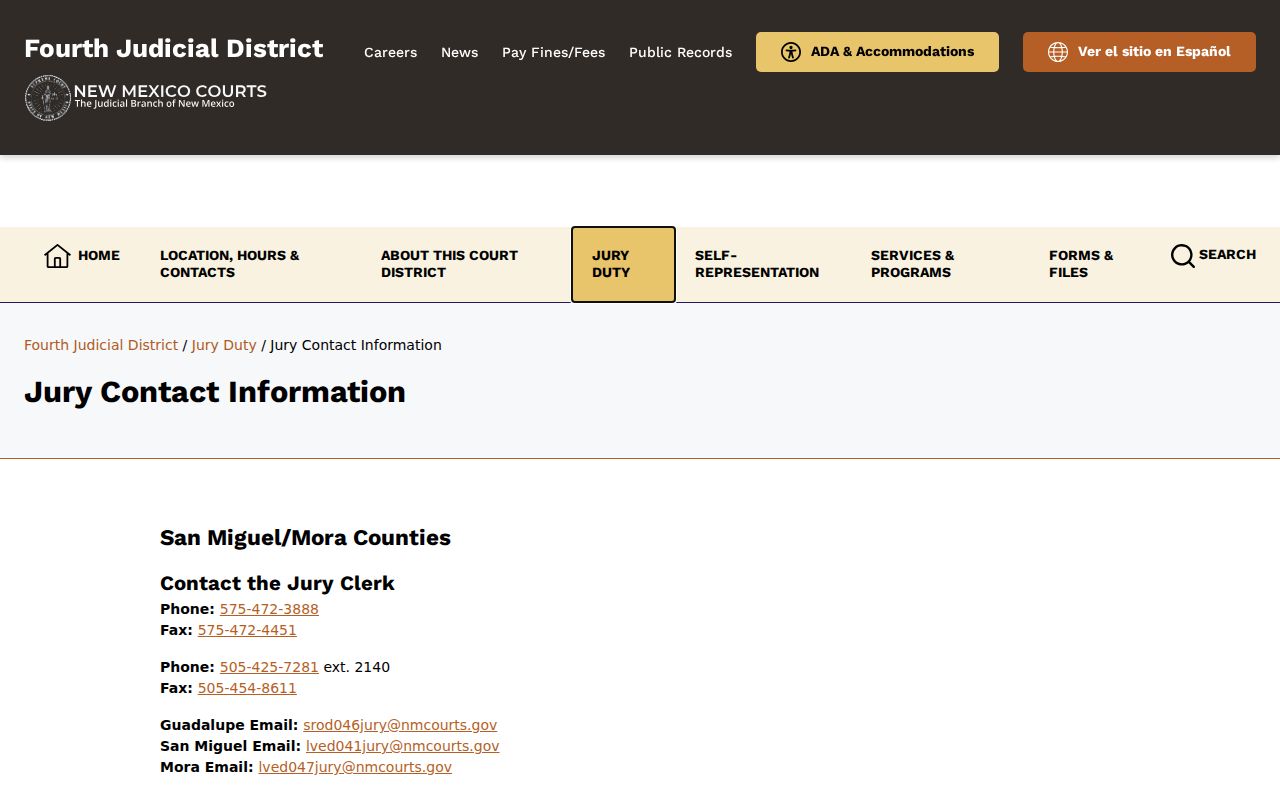Call phone number 575-472-3888
This screenshot has width=1280, height=800.
click(x=269, y=609)
